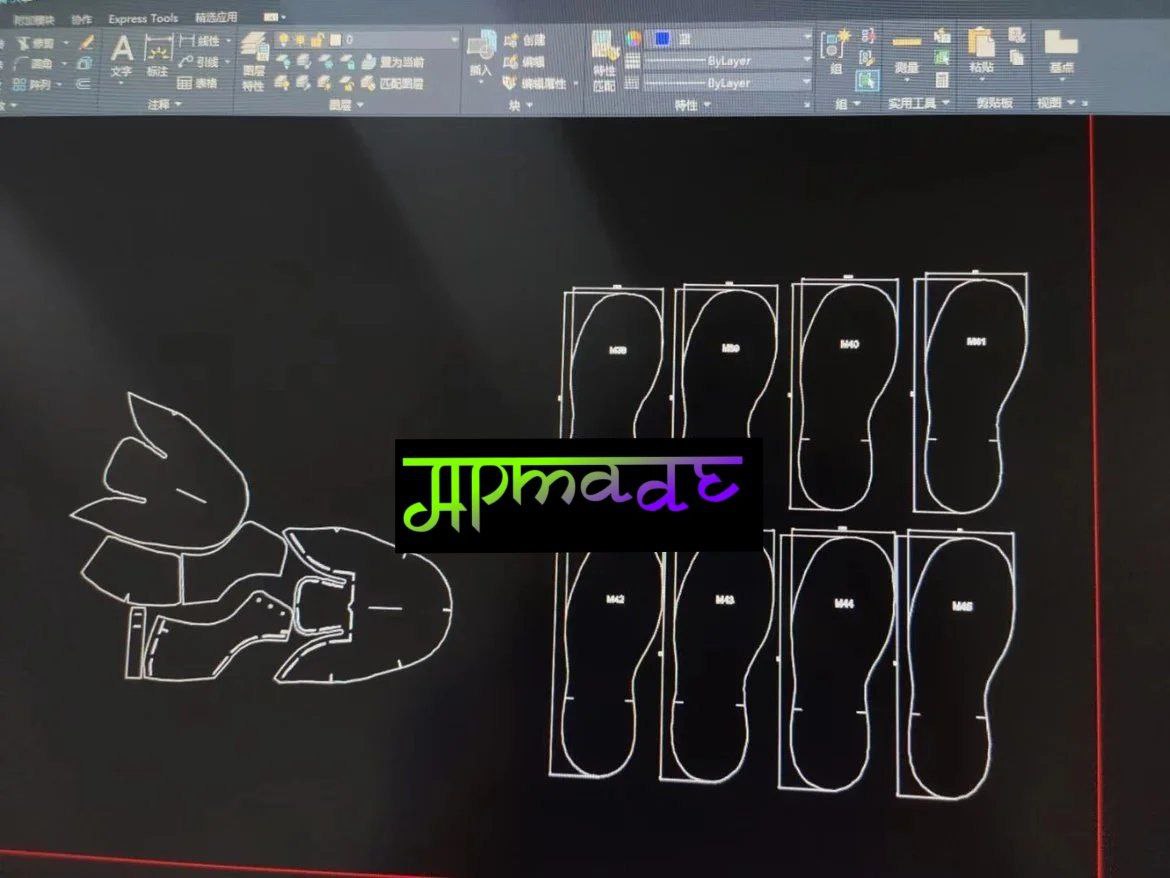Click the Paste (粘贴) icon
The image size is (1170, 878).
981,51
